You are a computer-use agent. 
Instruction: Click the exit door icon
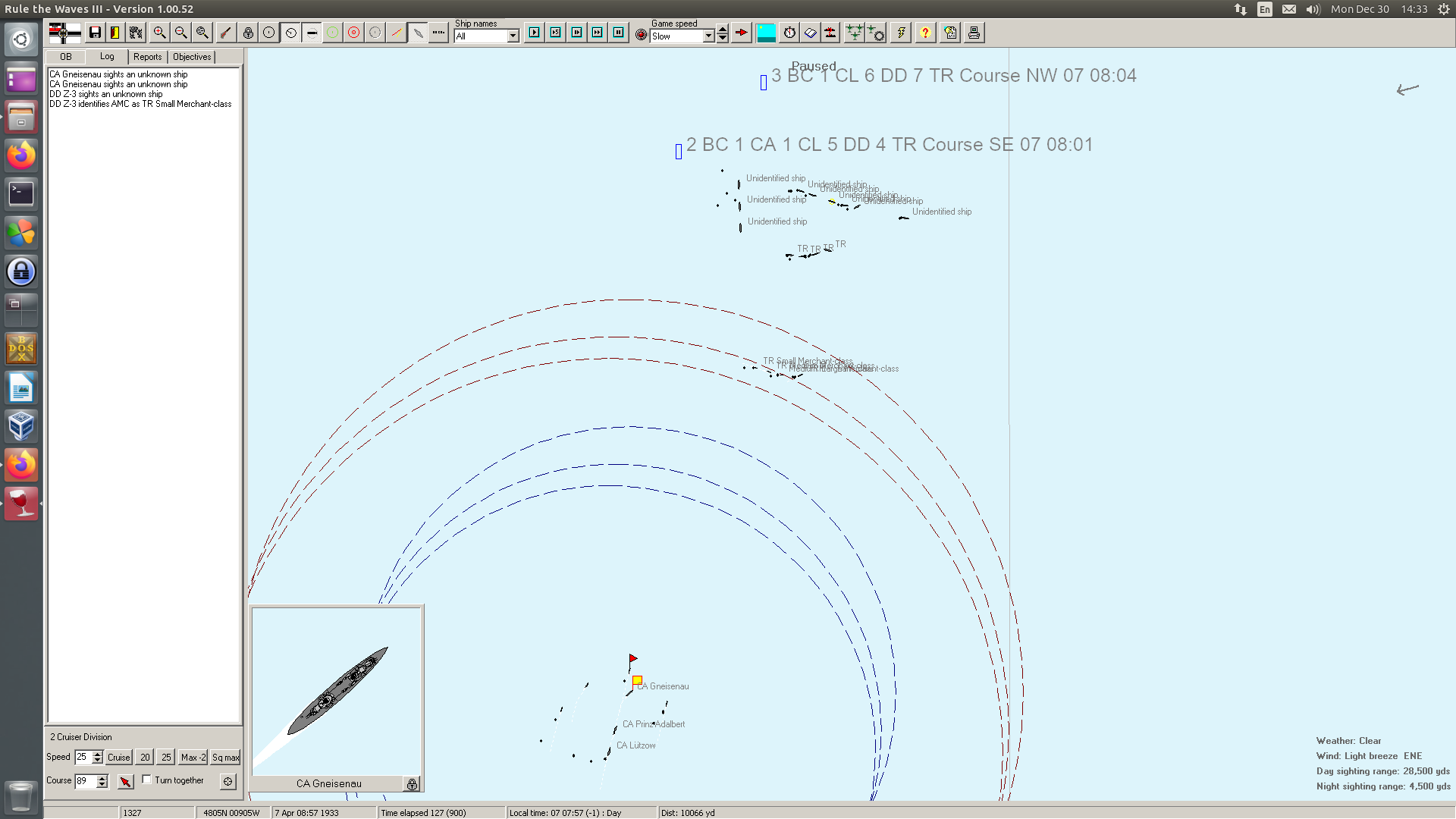(115, 33)
